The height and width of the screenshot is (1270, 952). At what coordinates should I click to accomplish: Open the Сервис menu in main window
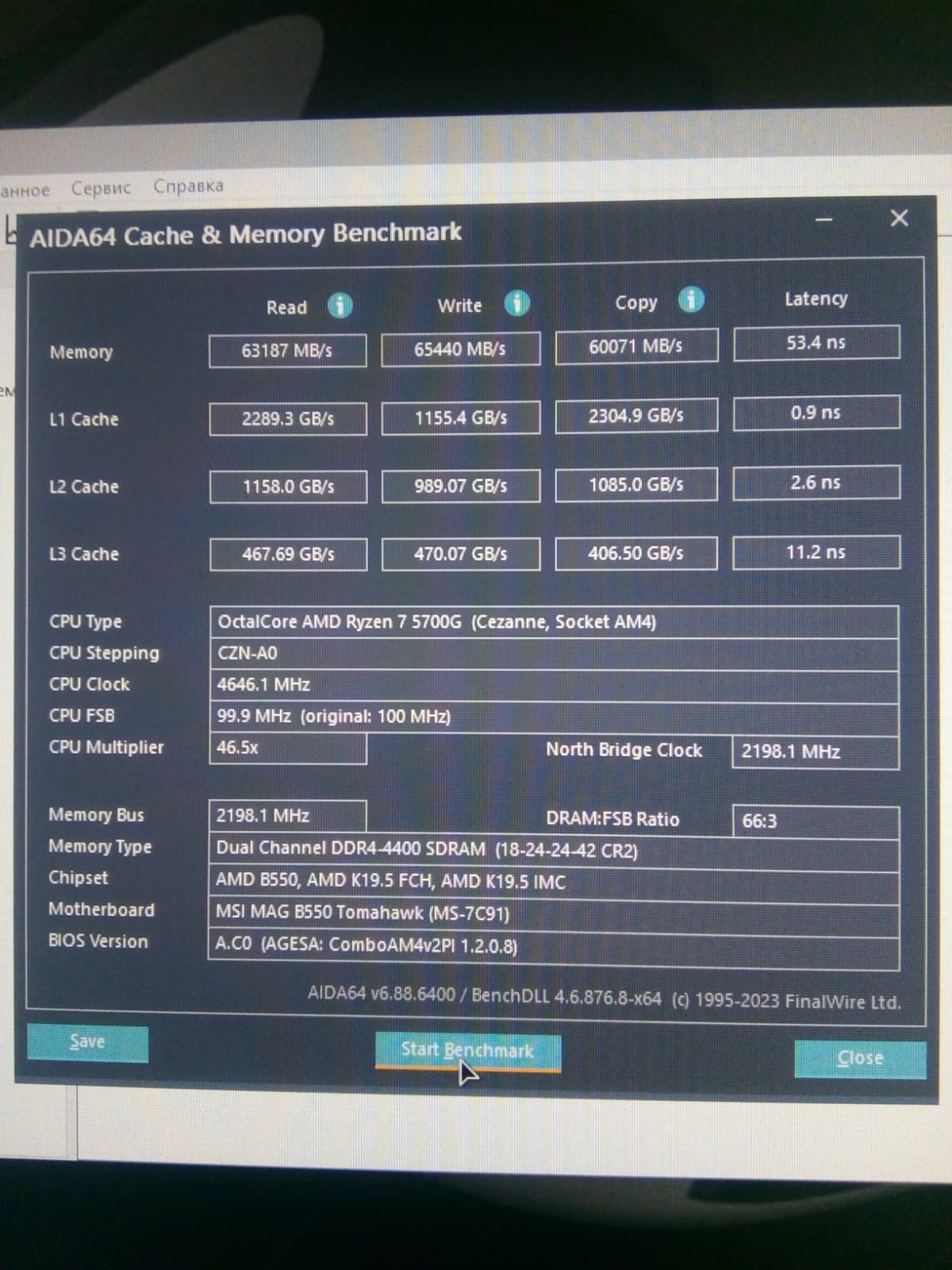click(x=101, y=188)
